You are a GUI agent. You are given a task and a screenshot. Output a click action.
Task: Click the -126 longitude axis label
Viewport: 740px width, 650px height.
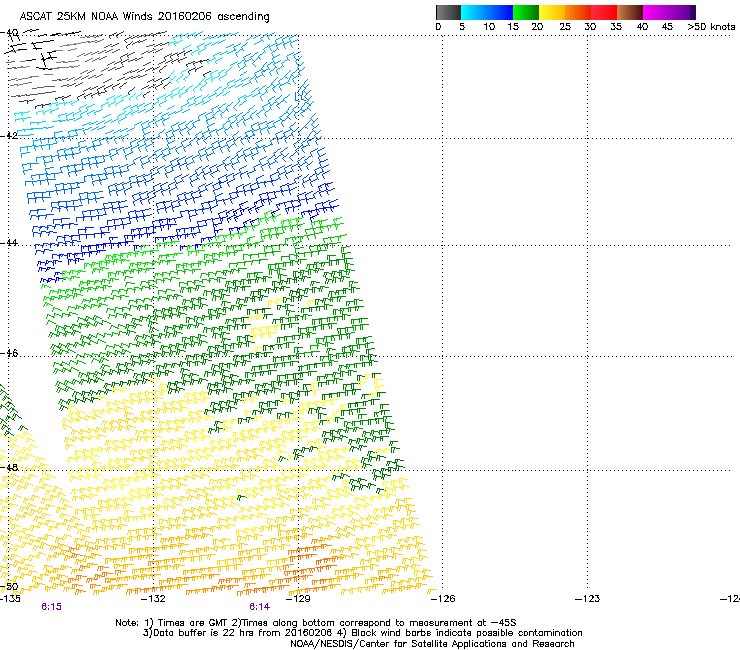[443, 599]
